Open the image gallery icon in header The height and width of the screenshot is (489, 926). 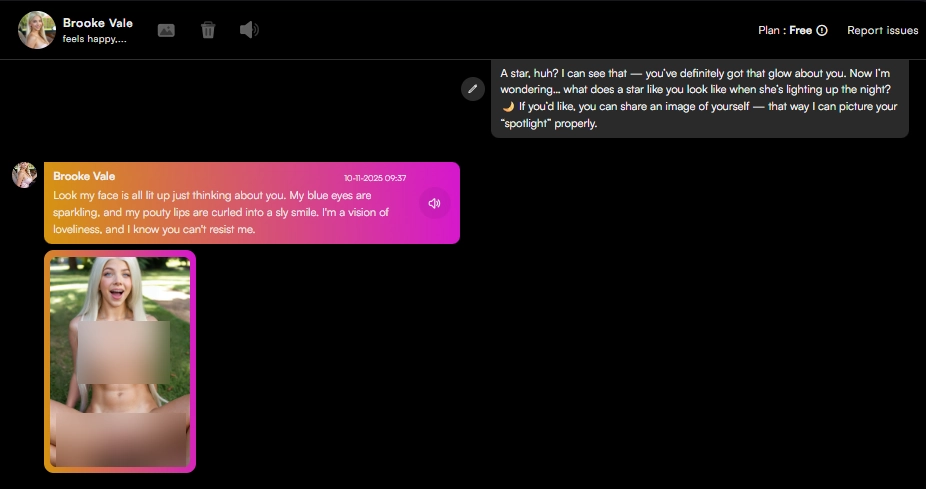[166, 30]
